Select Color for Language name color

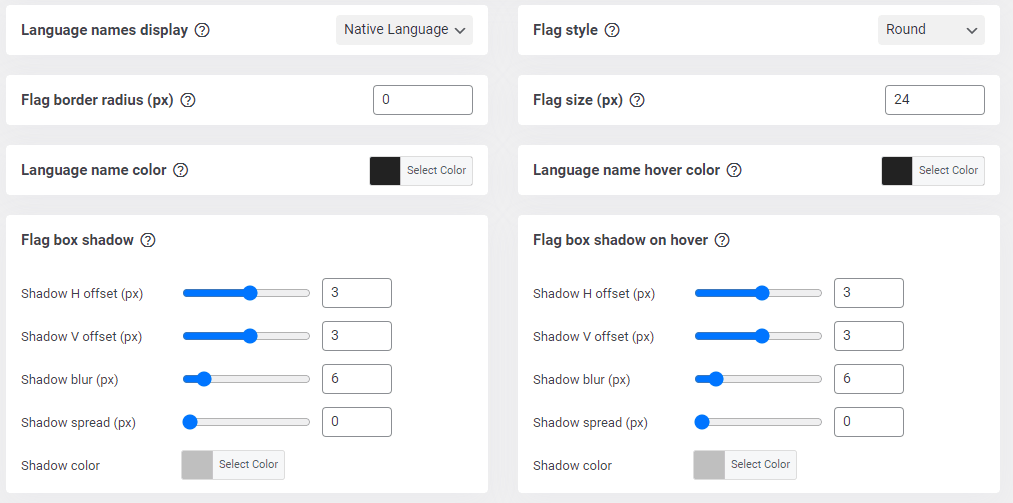click(x=436, y=171)
